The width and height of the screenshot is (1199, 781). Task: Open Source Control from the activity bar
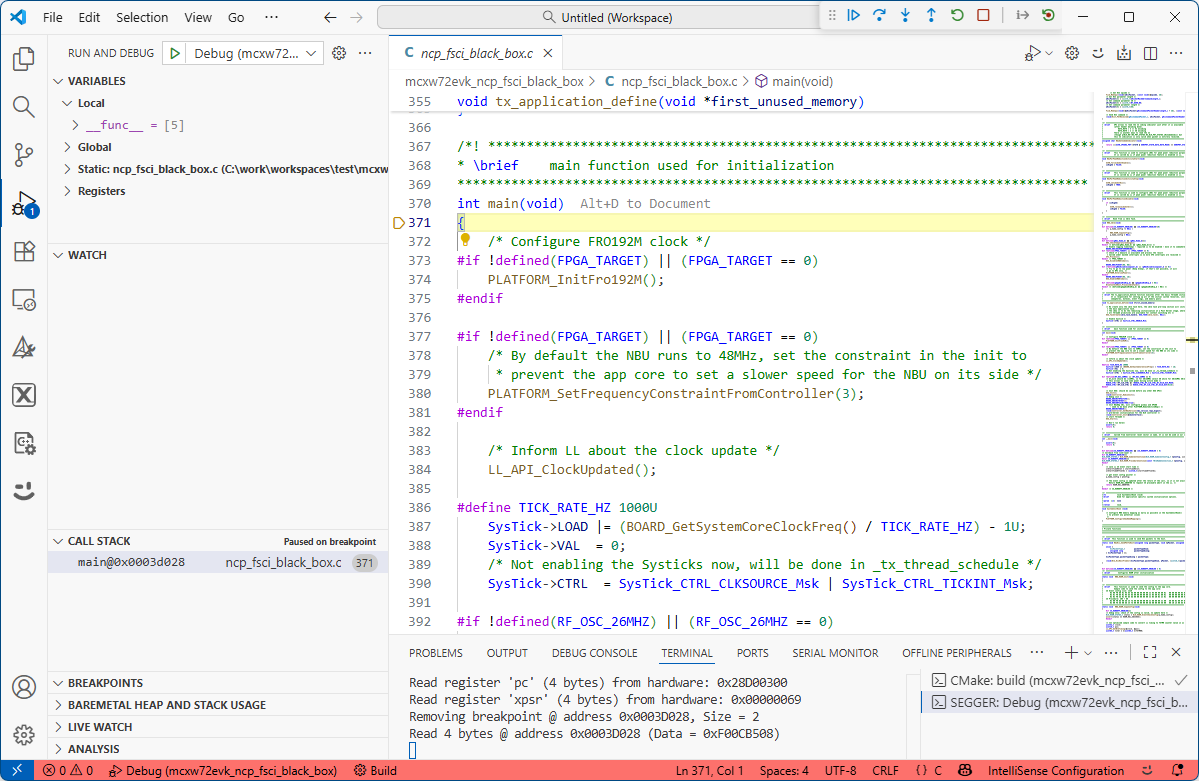(x=22, y=152)
